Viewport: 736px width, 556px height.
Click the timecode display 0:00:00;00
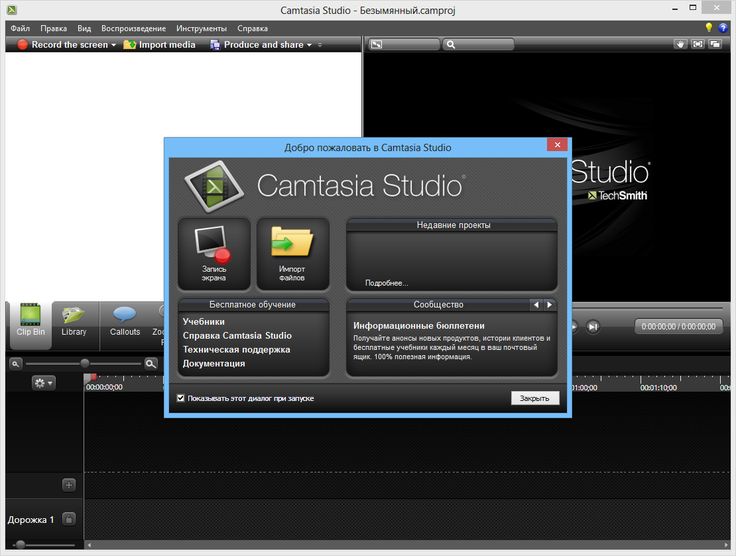(679, 327)
